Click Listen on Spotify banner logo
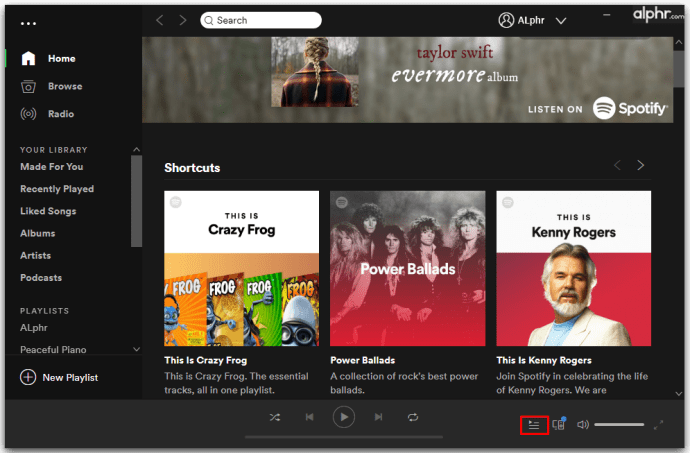Screen dimensions: 690x453 pyautogui.click(x=630, y=108)
